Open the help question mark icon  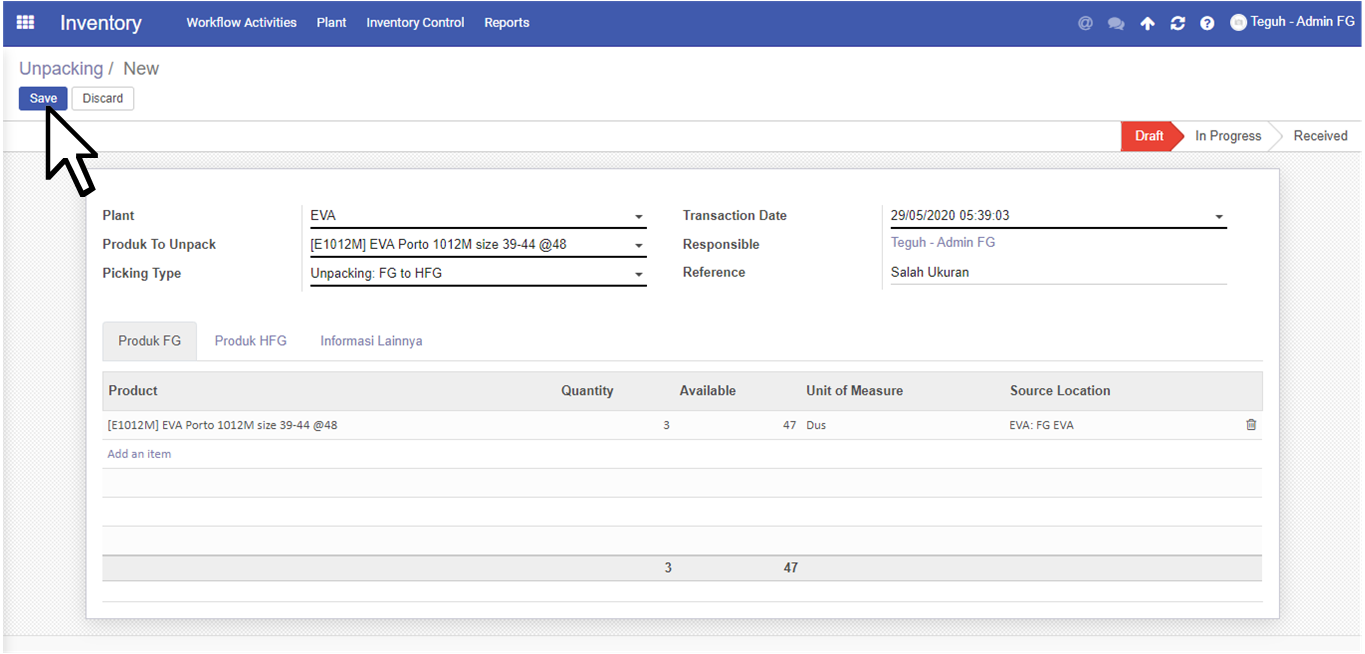tap(1207, 23)
